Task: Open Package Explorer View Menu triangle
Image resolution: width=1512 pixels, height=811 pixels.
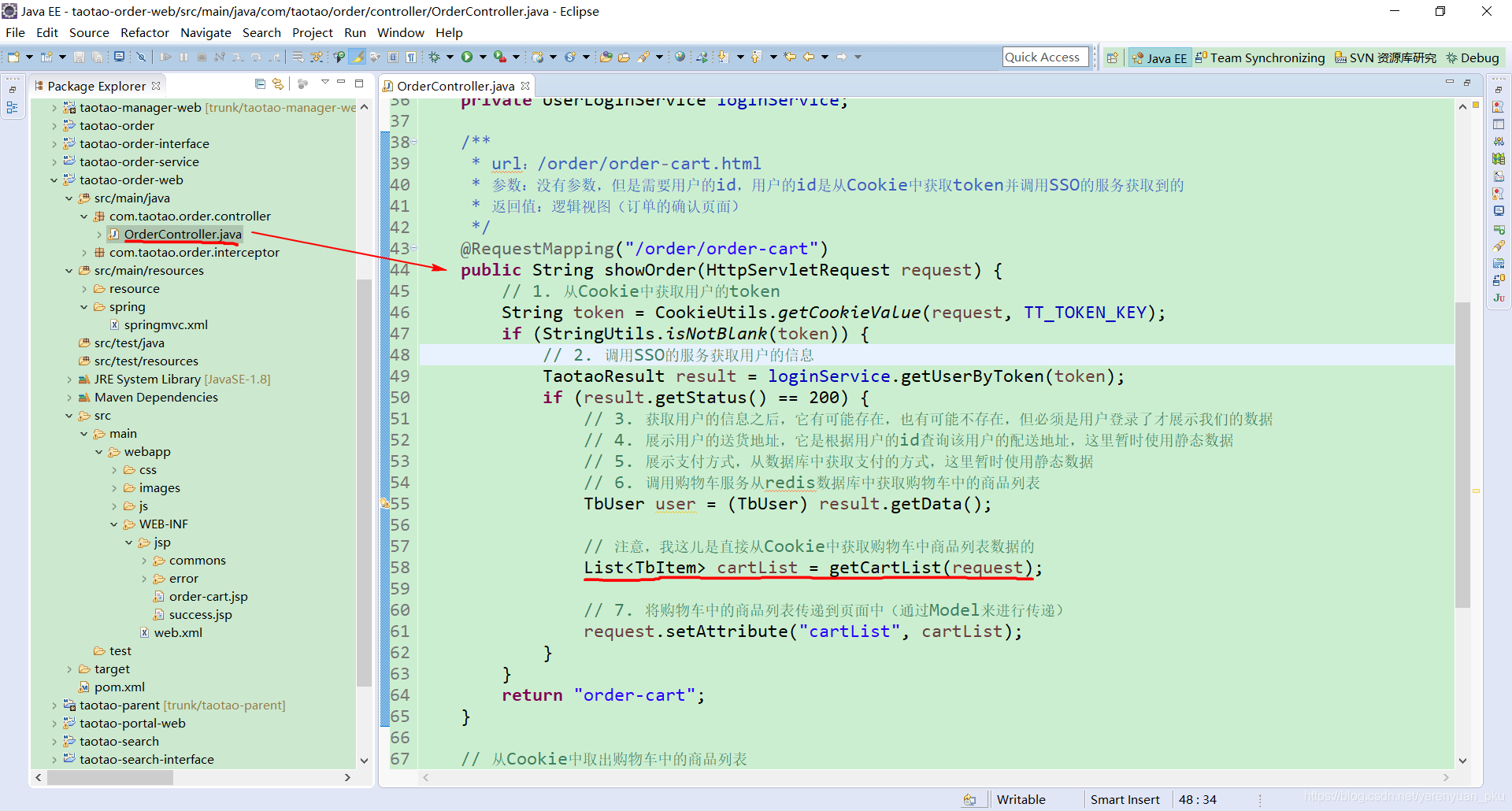Action: click(324, 83)
